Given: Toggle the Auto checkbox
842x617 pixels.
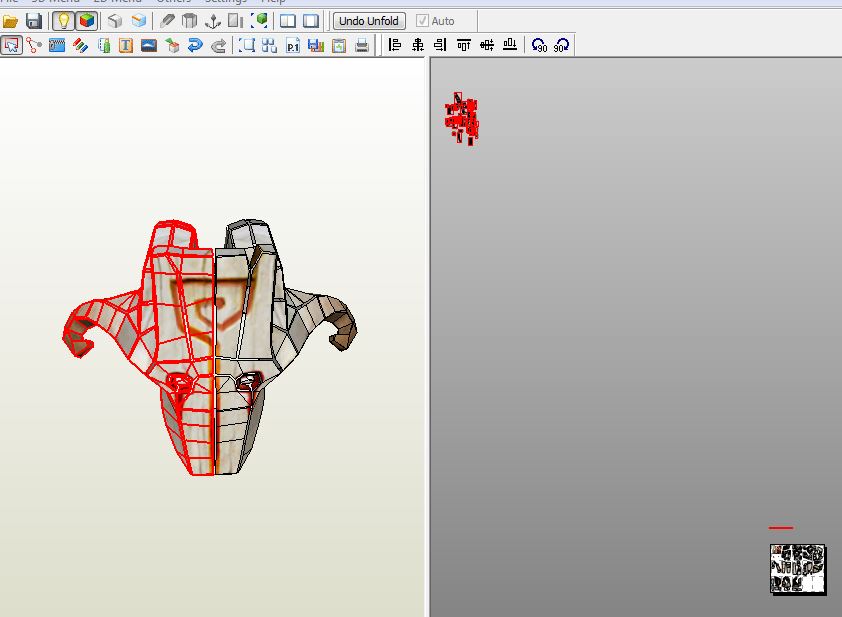Looking at the screenshot, I should 423,21.
